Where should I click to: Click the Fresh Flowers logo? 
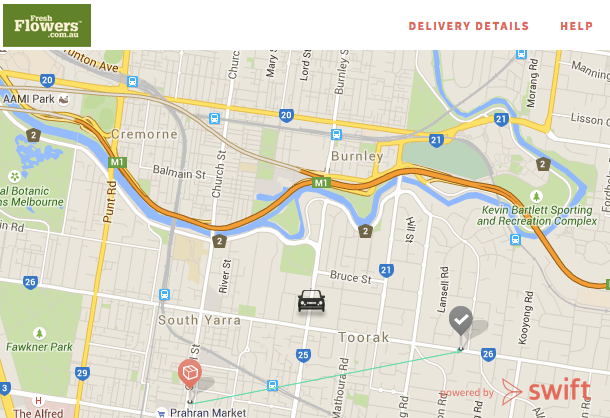(x=47, y=26)
